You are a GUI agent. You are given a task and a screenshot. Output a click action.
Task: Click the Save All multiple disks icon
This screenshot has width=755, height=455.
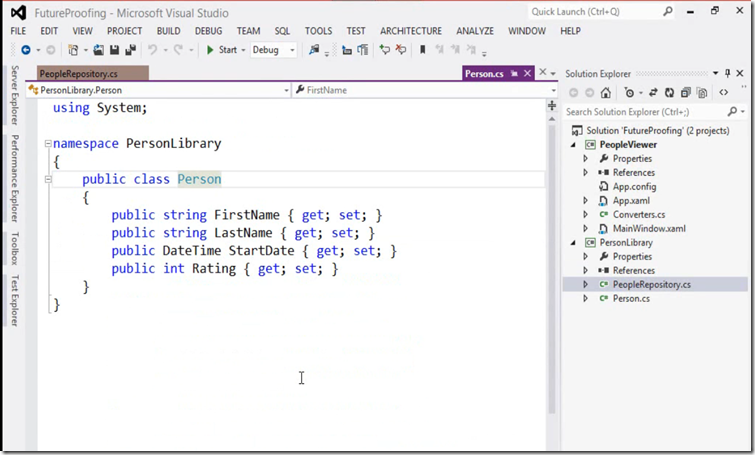(x=130, y=50)
